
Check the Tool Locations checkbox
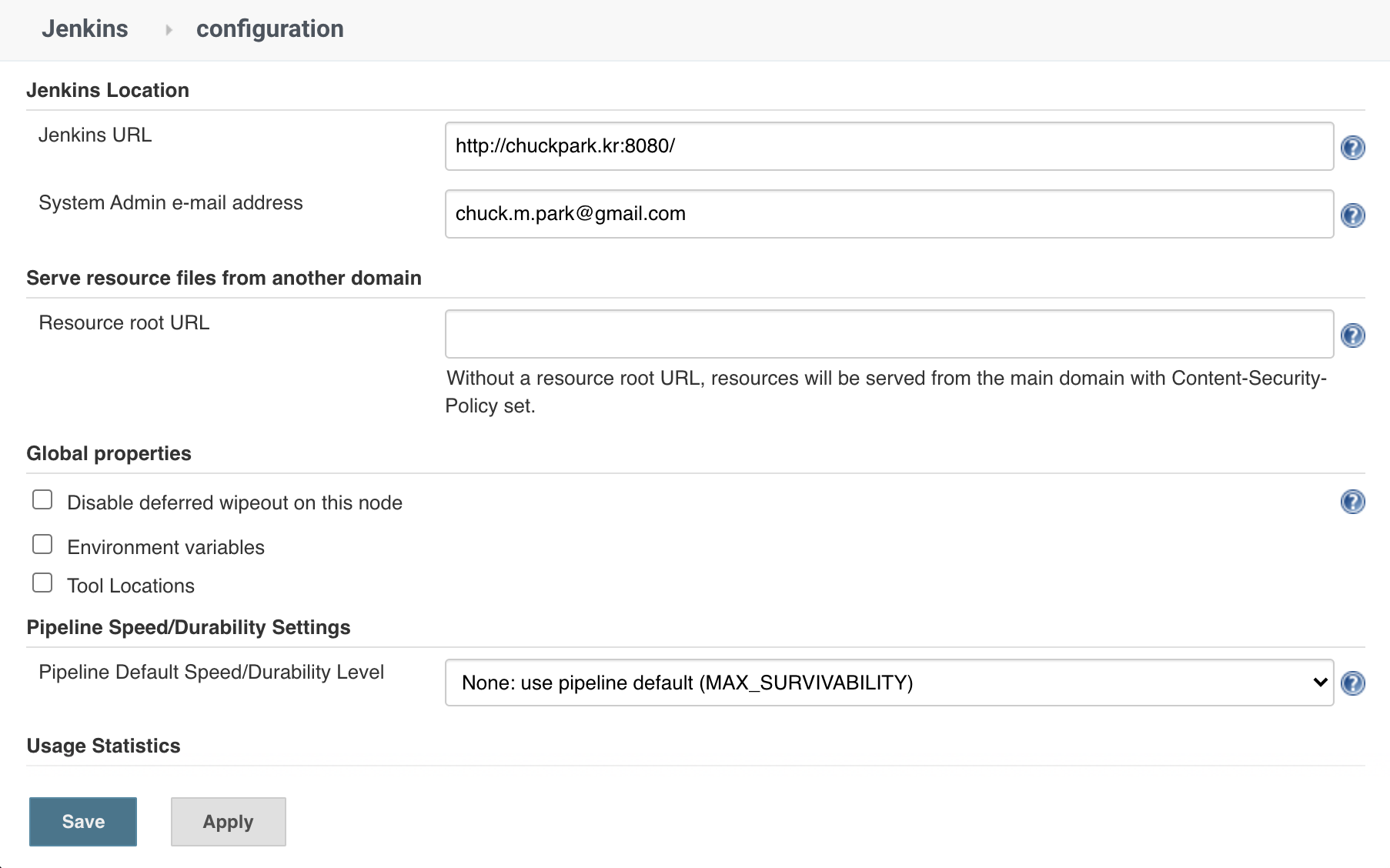point(42,583)
